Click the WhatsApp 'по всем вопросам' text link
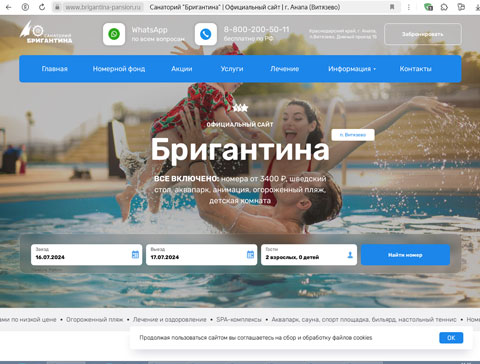This screenshot has height=364, width=480. coord(158,39)
